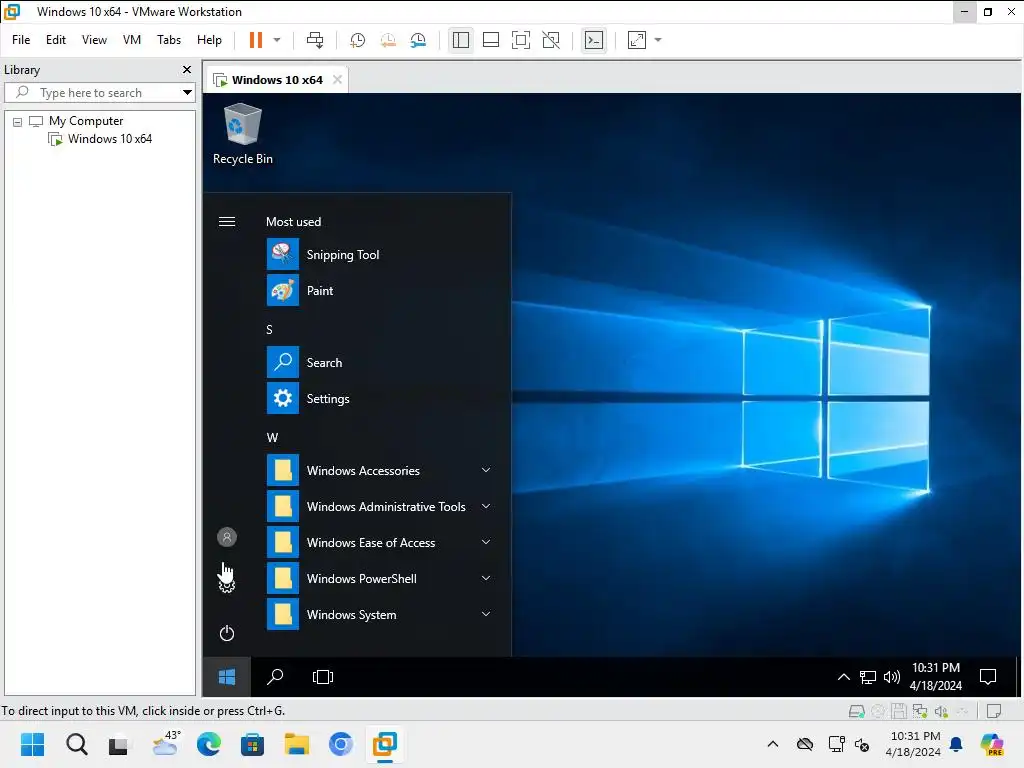The width and height of the screenshot is (1024, 768).
Task: Click the guest taskbar search icon
Action: (x=275, y=677)
